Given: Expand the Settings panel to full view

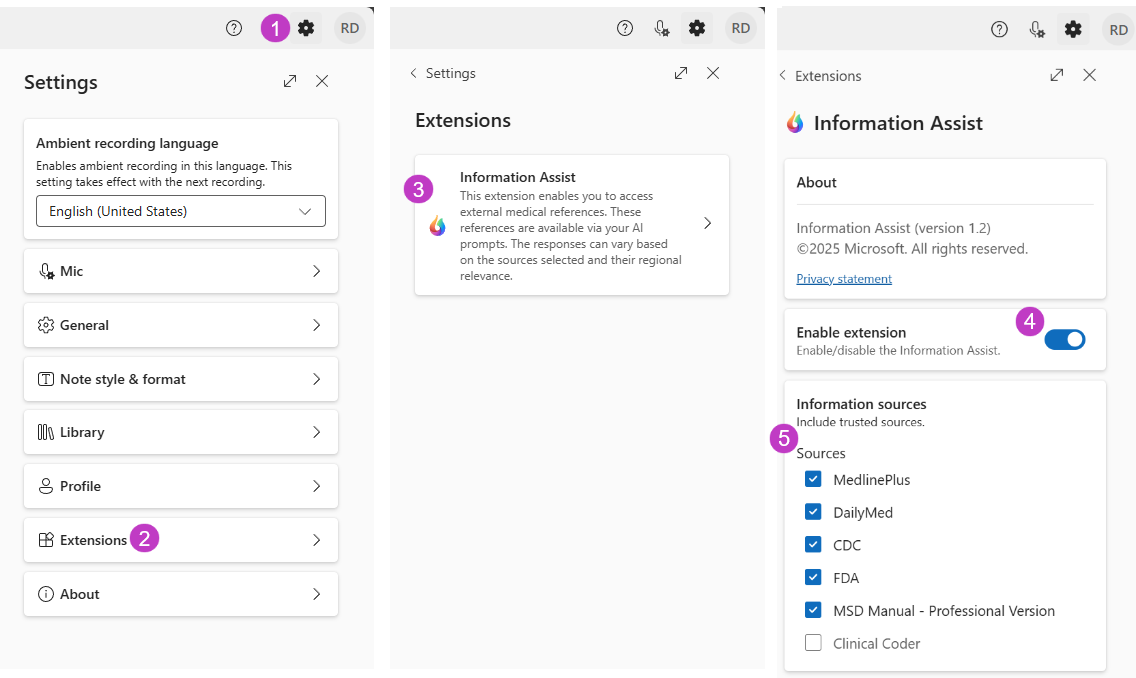Looking at the screenshot, I should (290, 81).
